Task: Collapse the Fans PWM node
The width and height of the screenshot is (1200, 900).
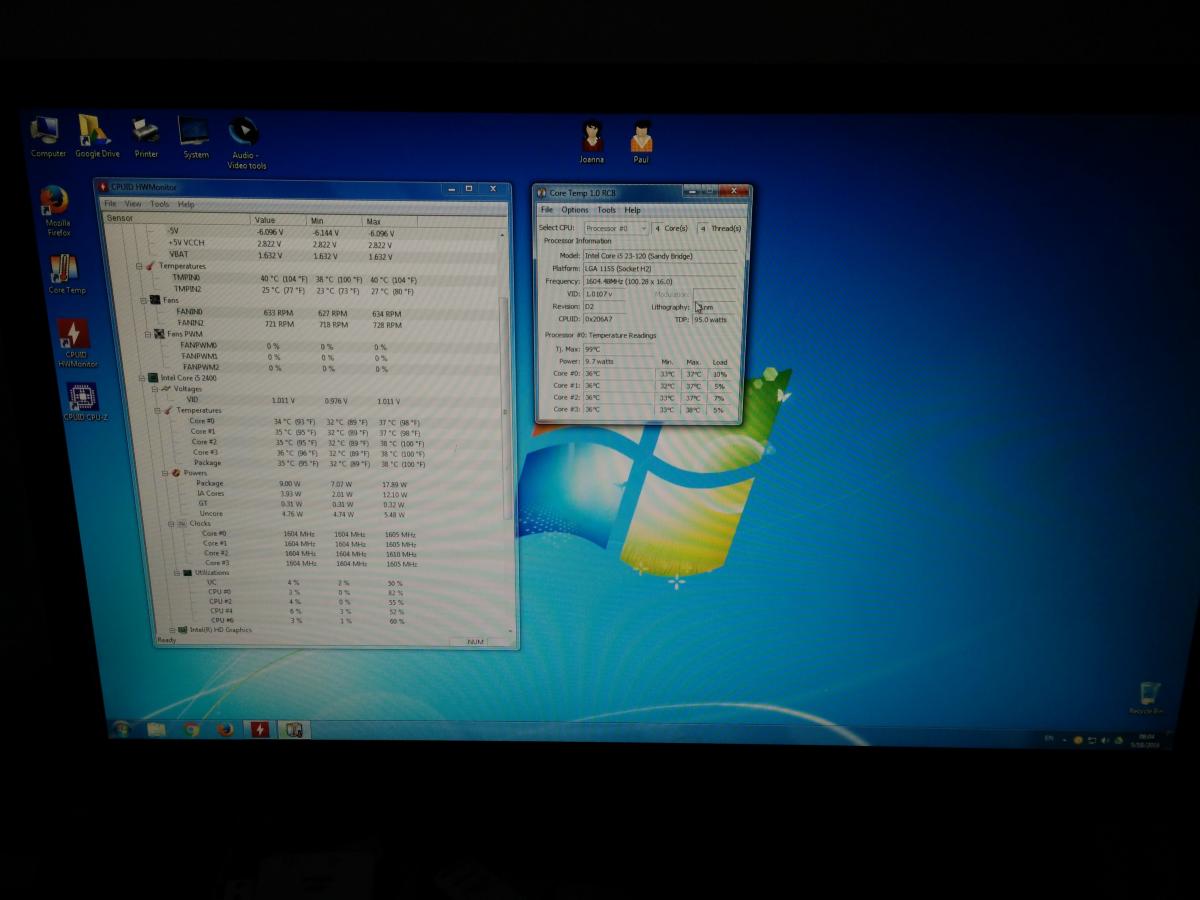Action: [146, 334]
